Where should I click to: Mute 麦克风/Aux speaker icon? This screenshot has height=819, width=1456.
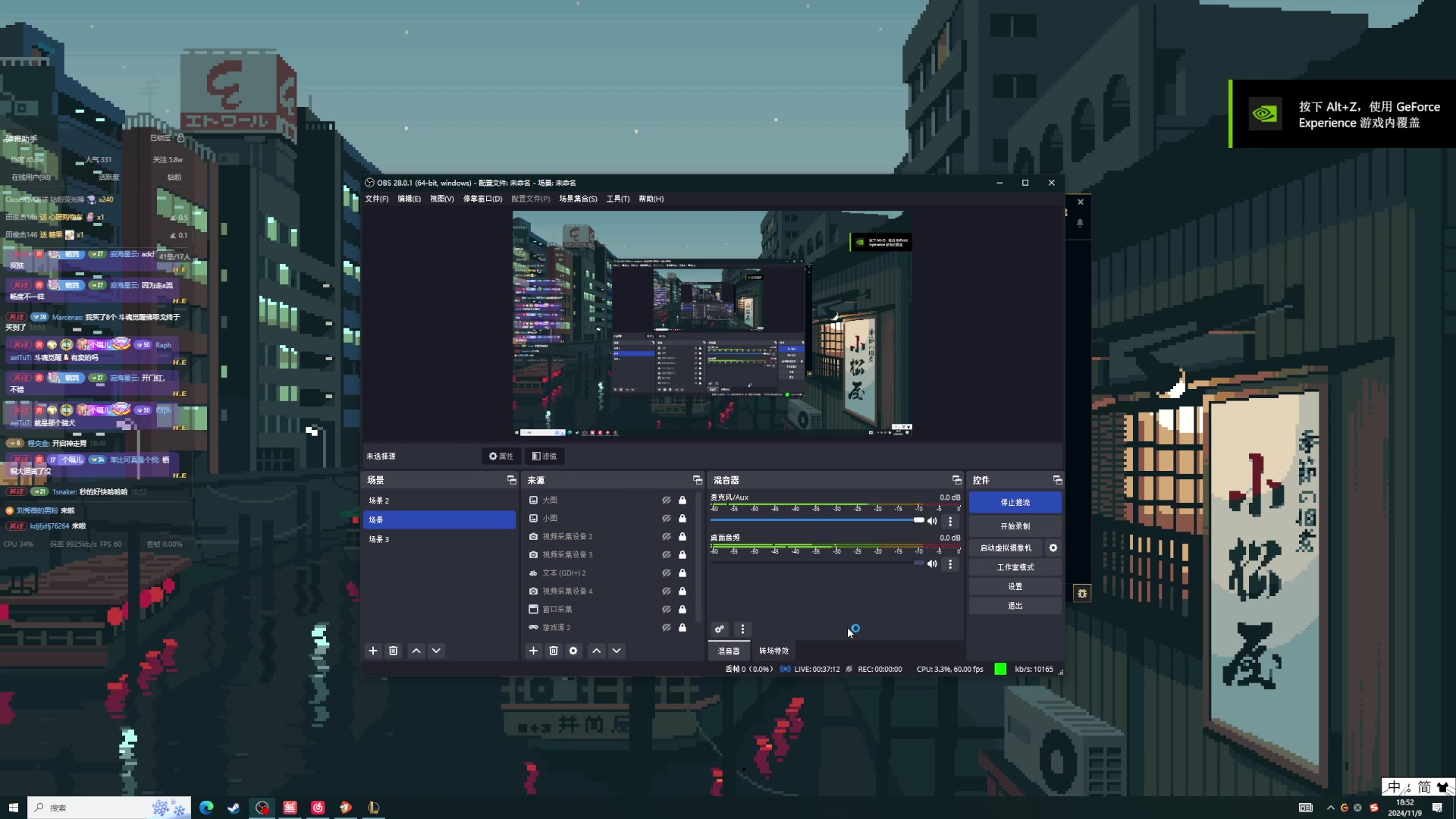coord(932,521)
